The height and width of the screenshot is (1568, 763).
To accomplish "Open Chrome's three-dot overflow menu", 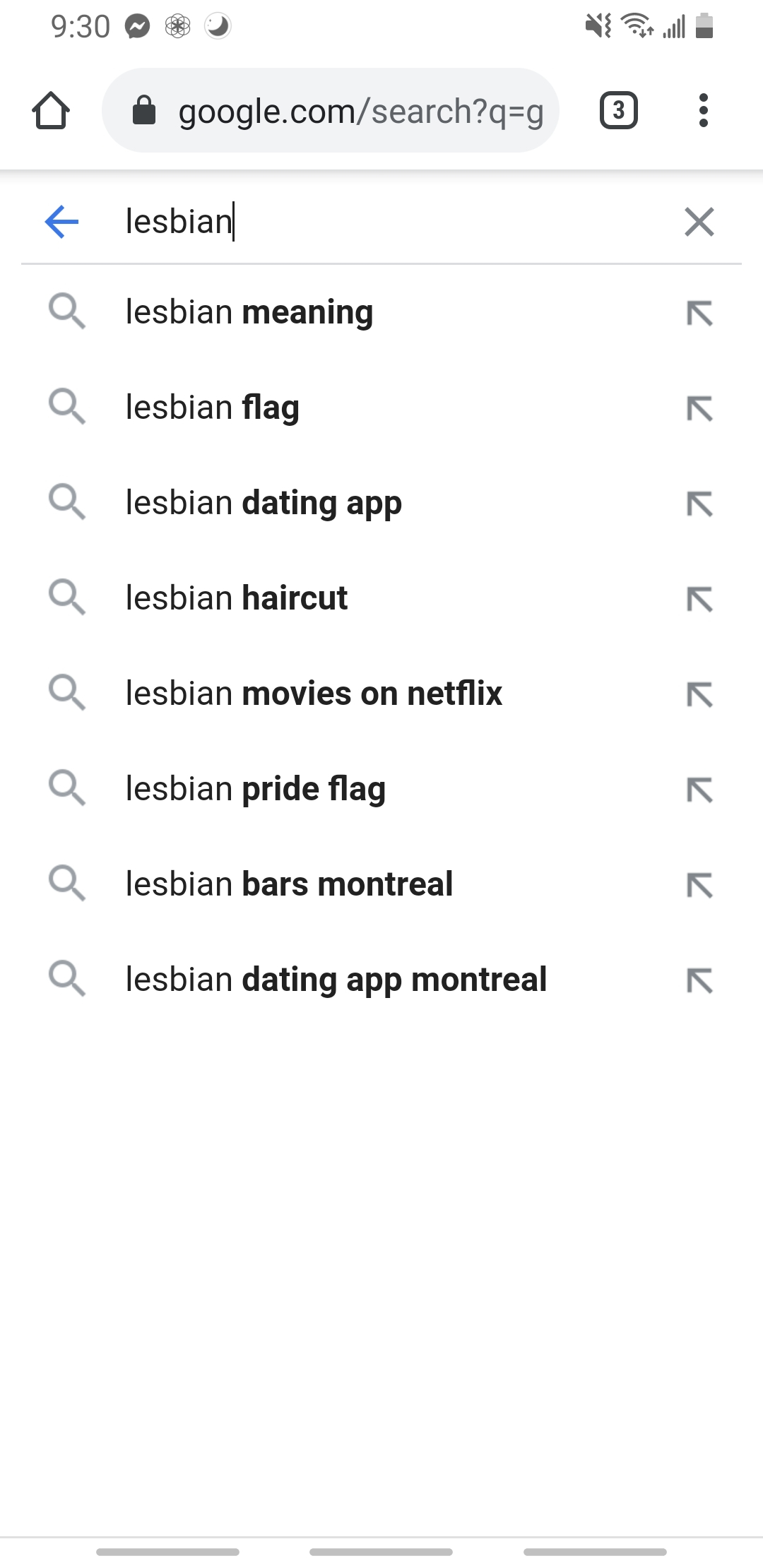I will tap(702, 111).
